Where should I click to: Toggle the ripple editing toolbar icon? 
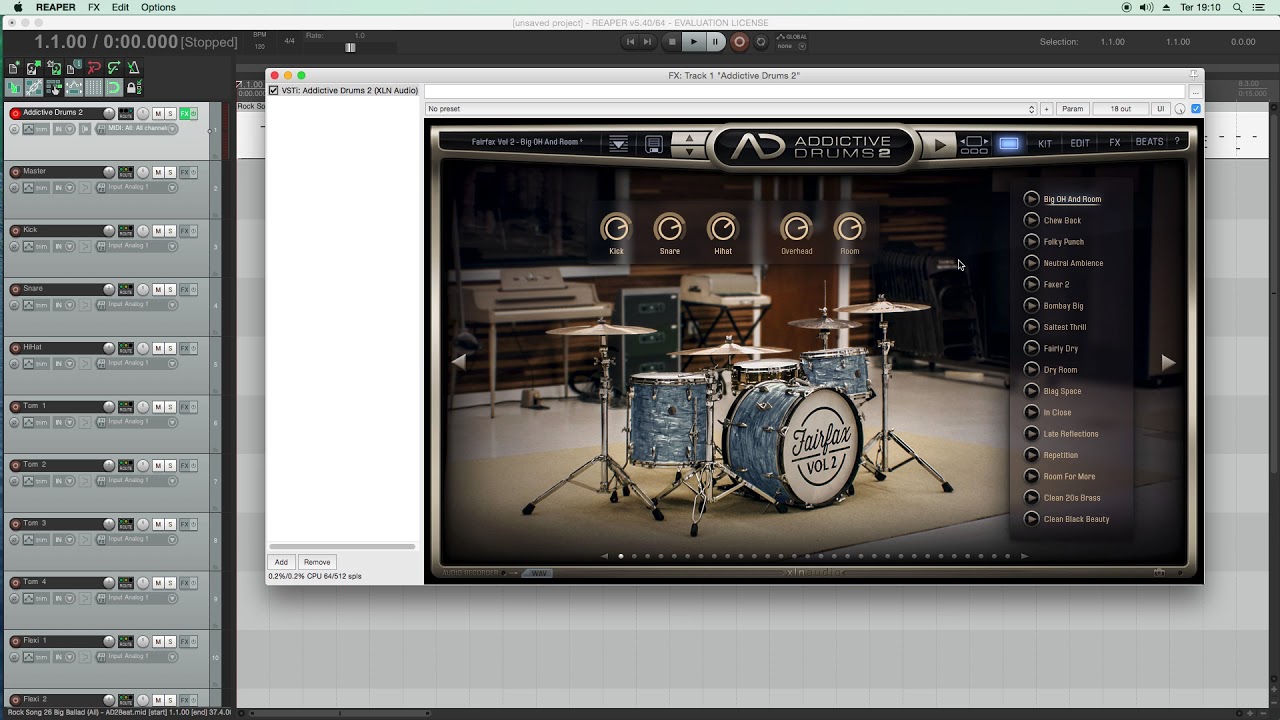(x=54, y=88)
